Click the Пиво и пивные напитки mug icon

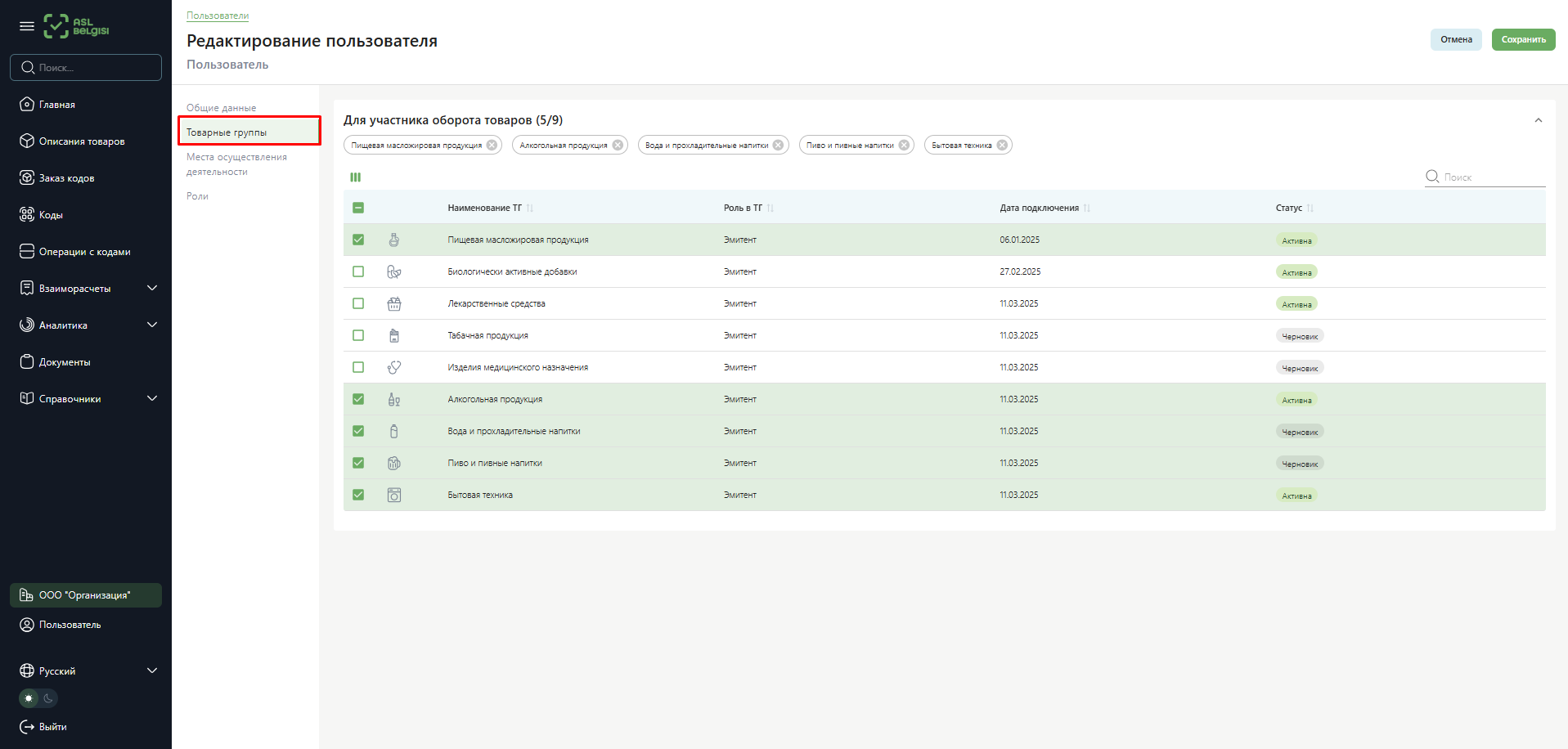click(394, 463)
